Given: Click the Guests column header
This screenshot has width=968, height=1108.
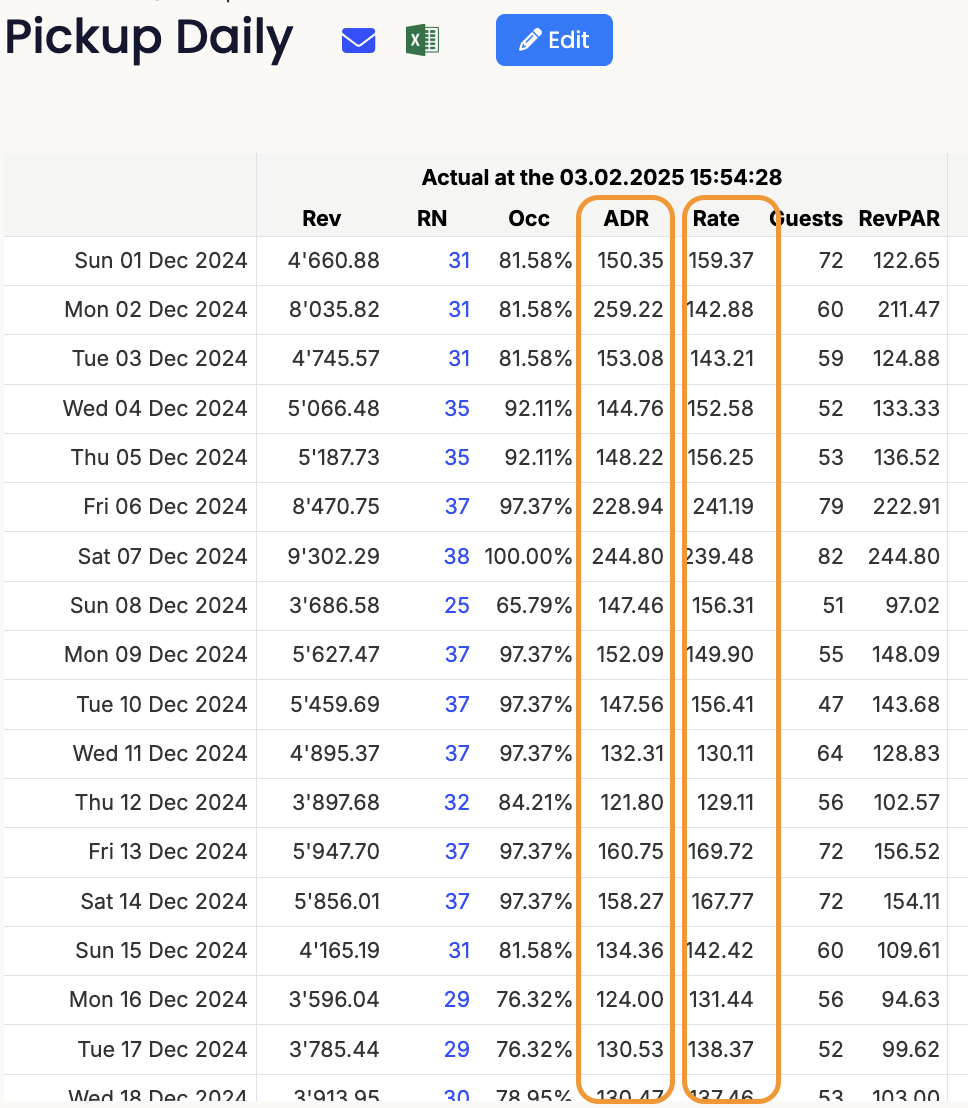Looking at the screenshot, I should (x=808, y=219).
